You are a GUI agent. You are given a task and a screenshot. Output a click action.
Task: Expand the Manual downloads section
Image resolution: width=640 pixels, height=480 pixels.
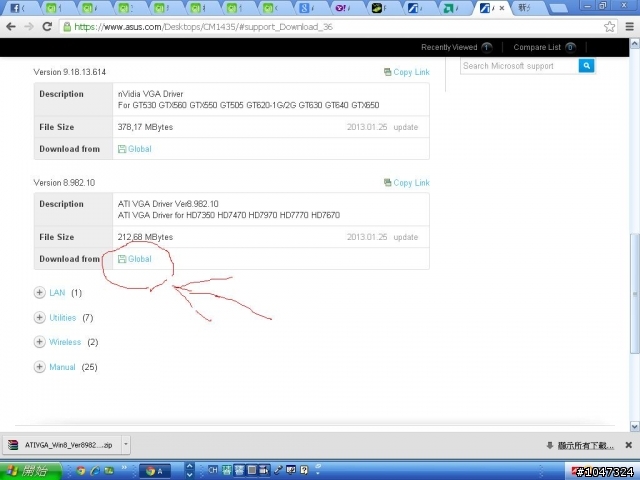click(39, 367)
